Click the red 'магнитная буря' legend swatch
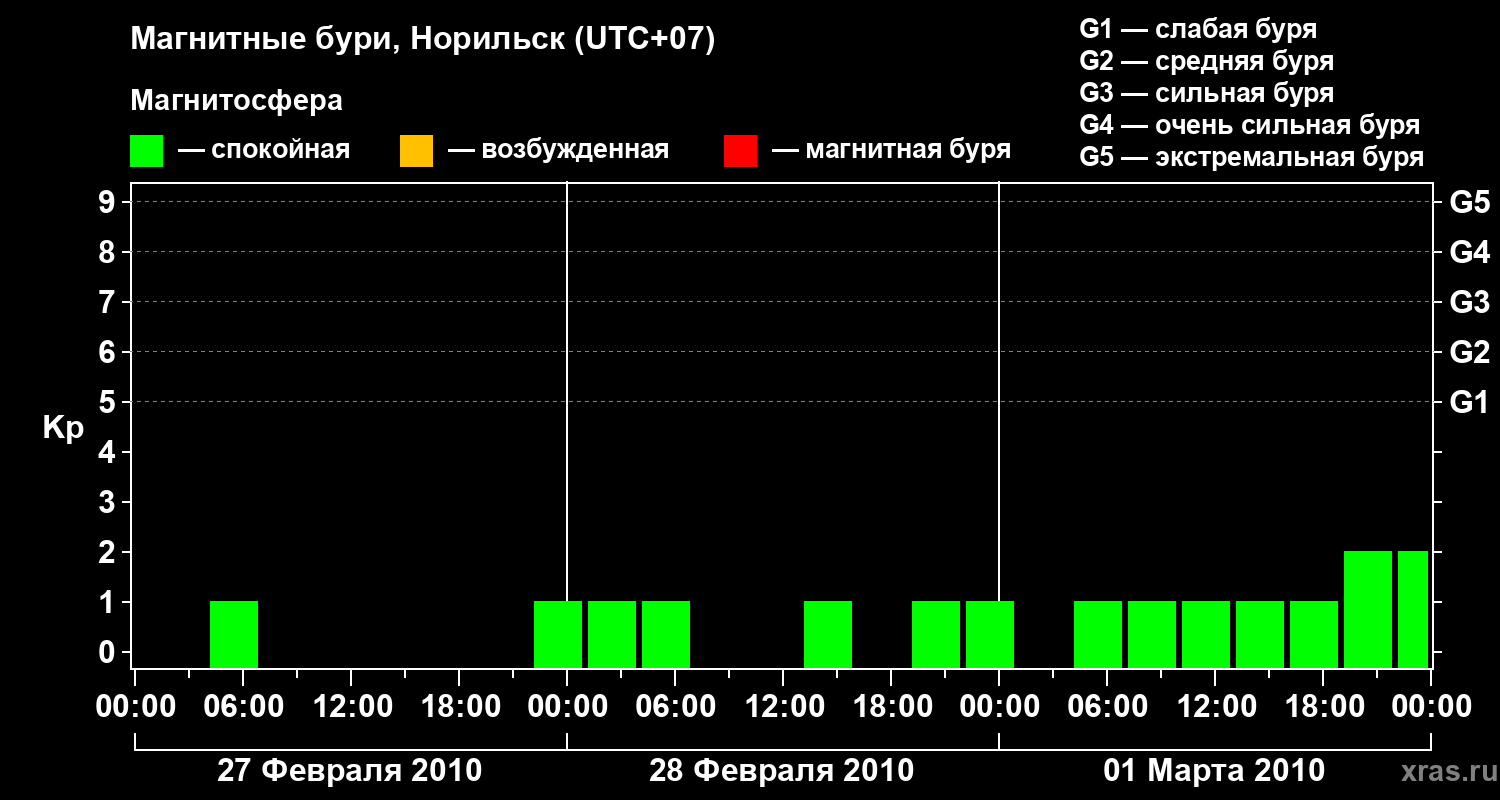This screenshot has height=800, width=1500. (740, 151)
